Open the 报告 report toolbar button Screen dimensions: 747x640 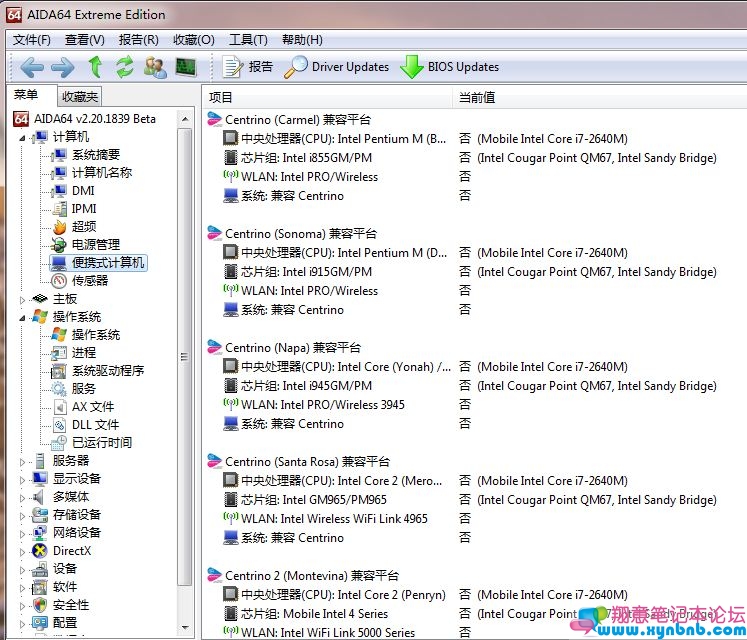click(x=248, y=67)
